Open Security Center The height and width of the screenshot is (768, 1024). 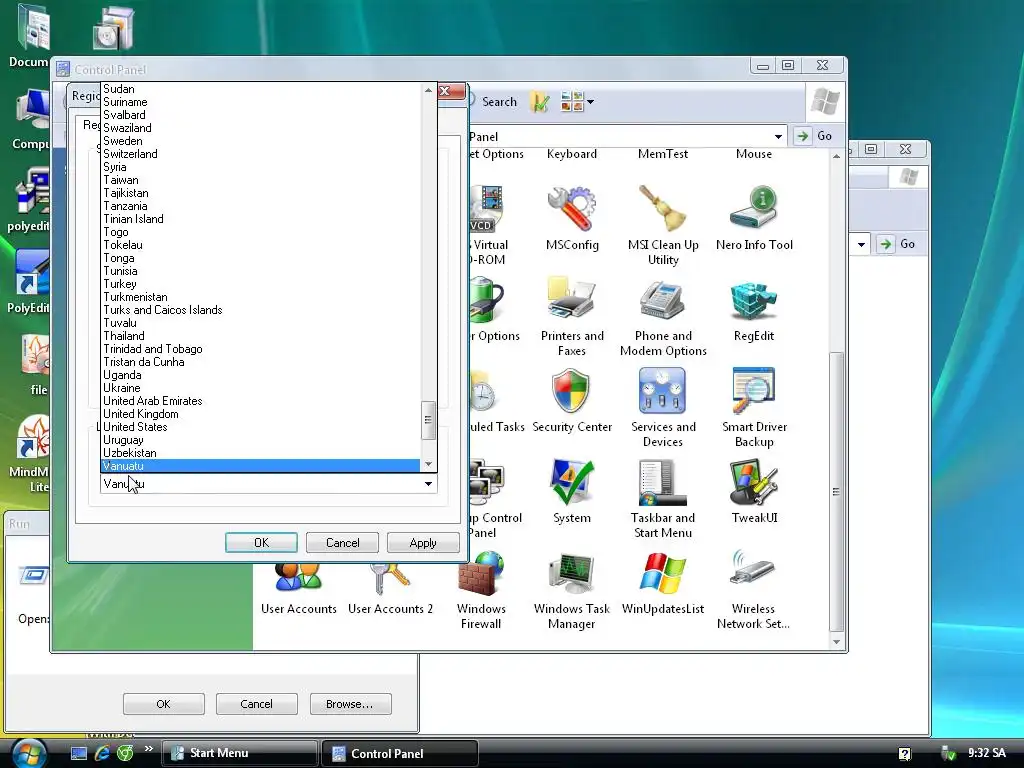[571, 401]
